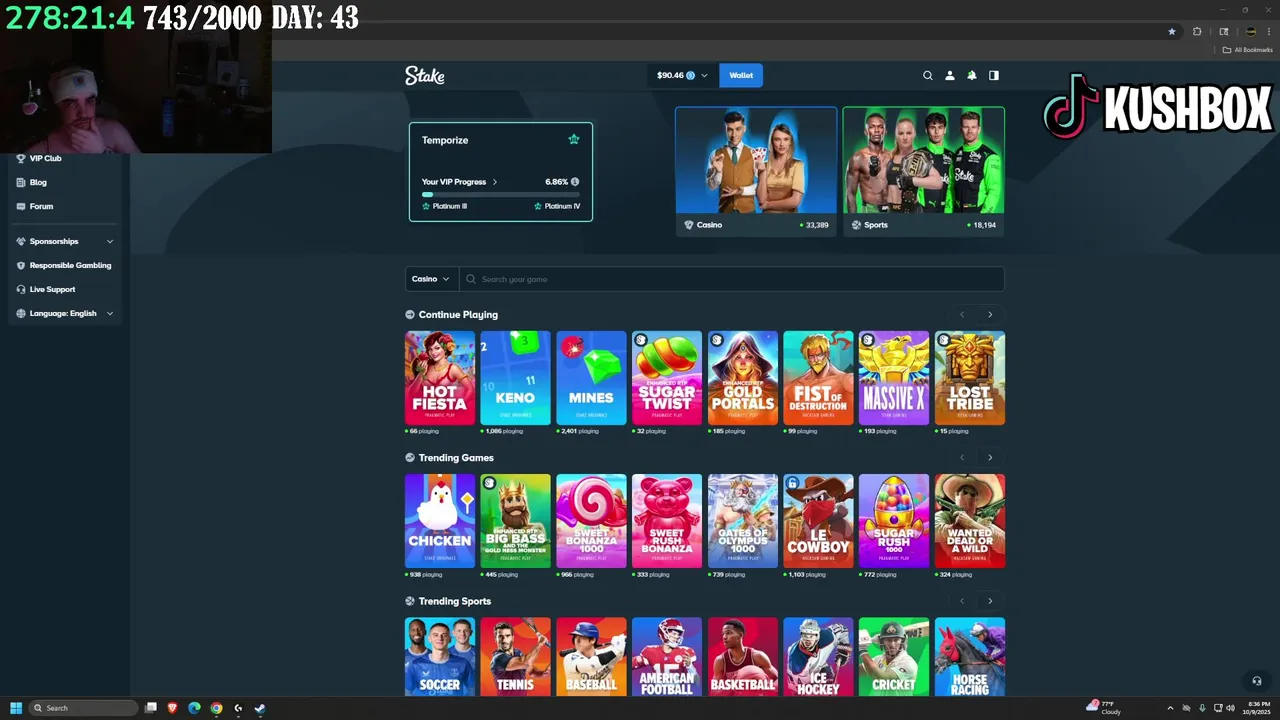Go to next Trending Sports page
Image resolution: width=1280 pixels, height=720 pixels.
pyautogui.click(x=990, y=601)
